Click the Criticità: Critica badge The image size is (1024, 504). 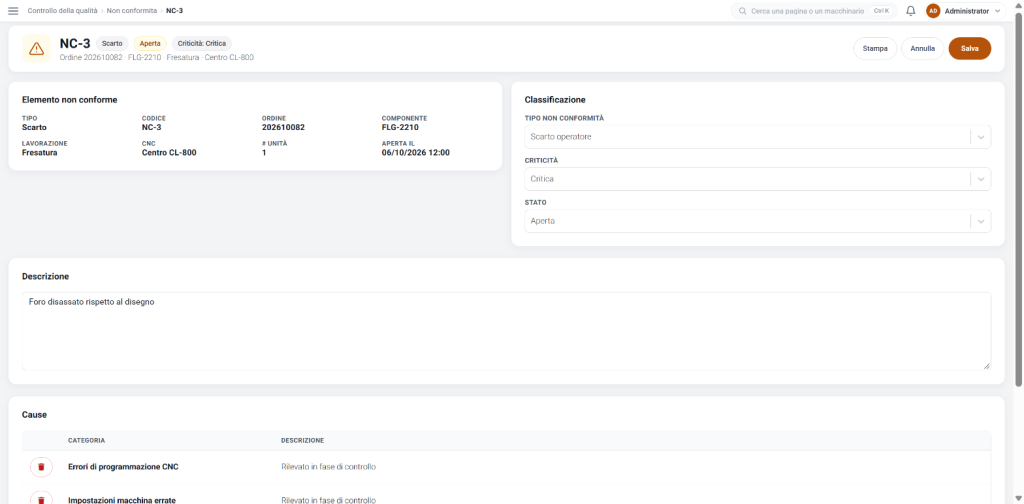202,43
